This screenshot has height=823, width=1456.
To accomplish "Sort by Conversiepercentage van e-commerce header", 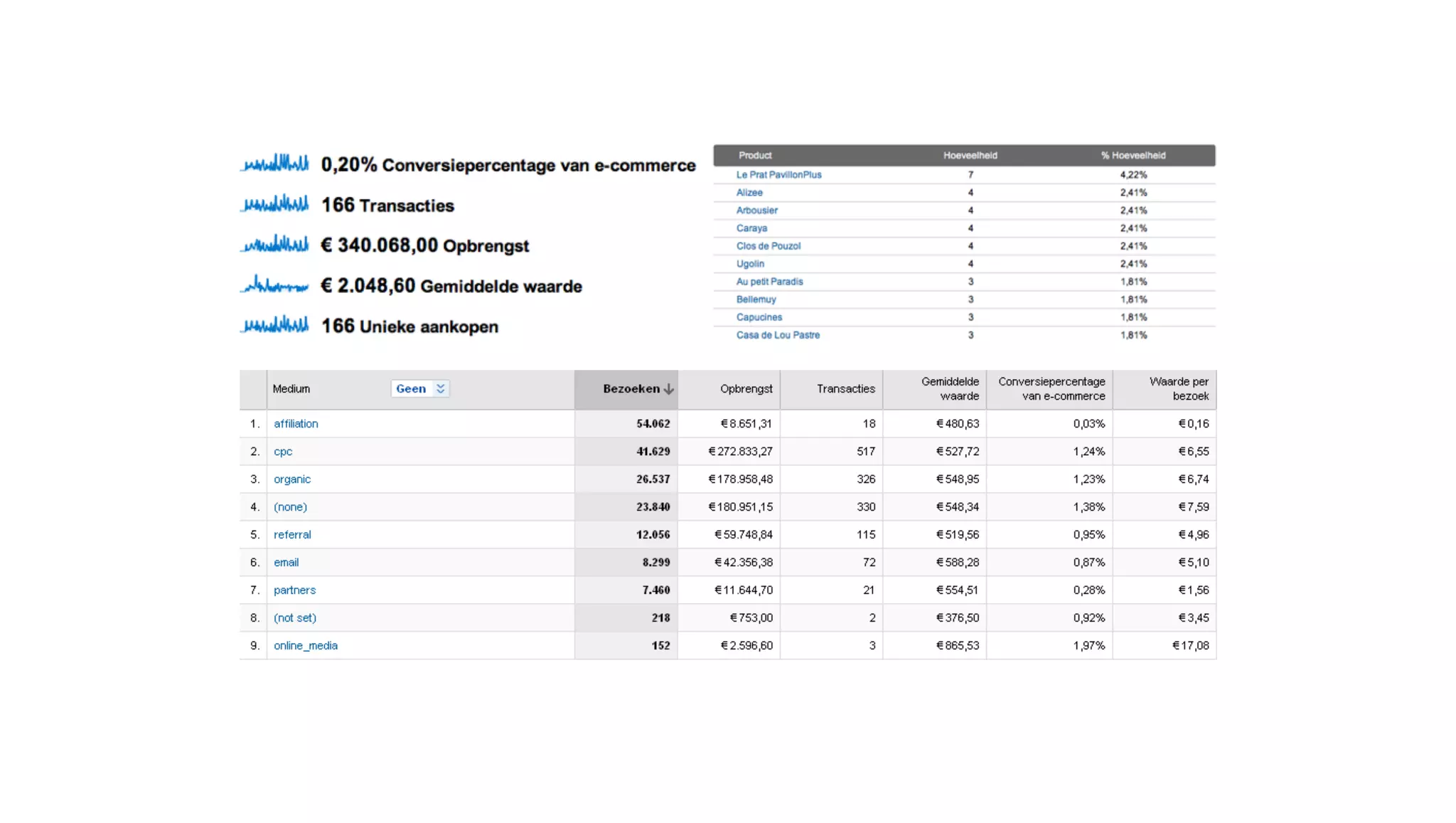I will click(1051, 388).
